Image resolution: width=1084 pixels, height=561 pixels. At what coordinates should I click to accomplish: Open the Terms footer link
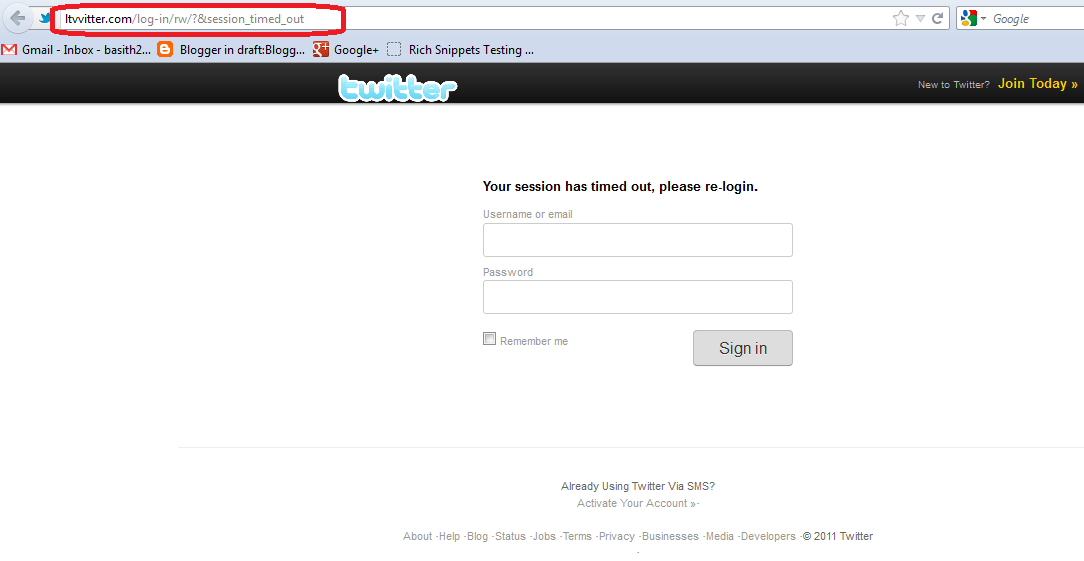point(577,536)
